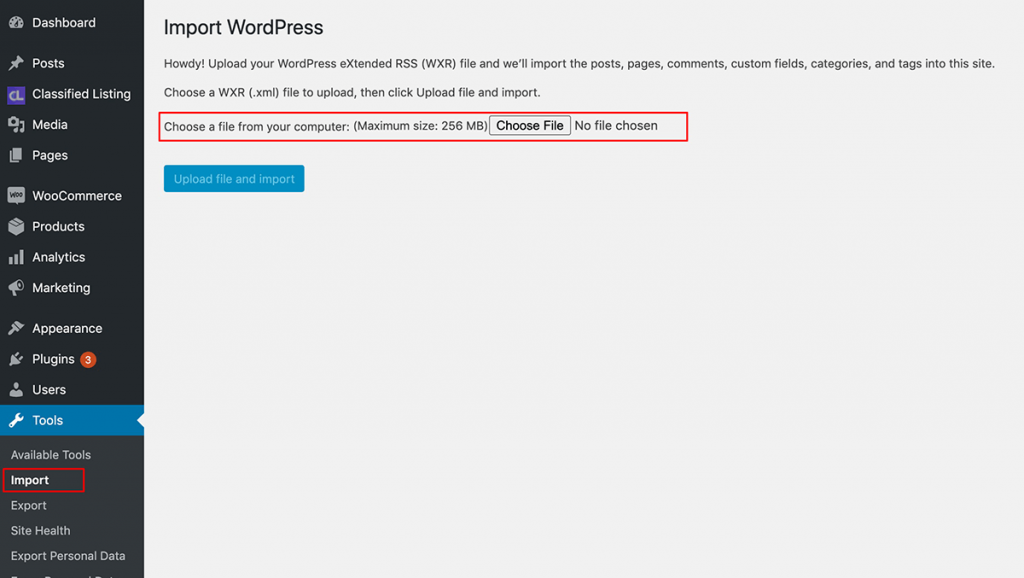Click the Import WordPress heading
The image size is (1024, 578).
(243, 27)
